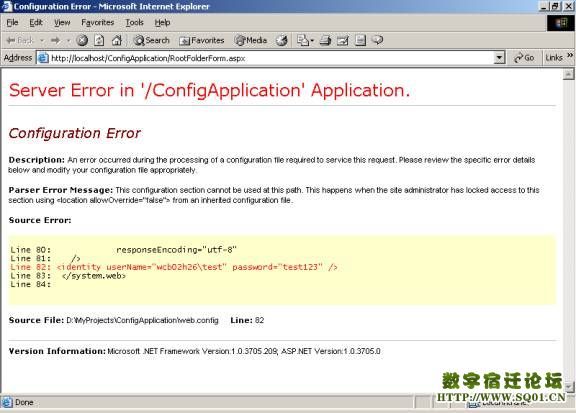Click the Windows logo throbber
576x413 pixels.
tap(561, 23)
